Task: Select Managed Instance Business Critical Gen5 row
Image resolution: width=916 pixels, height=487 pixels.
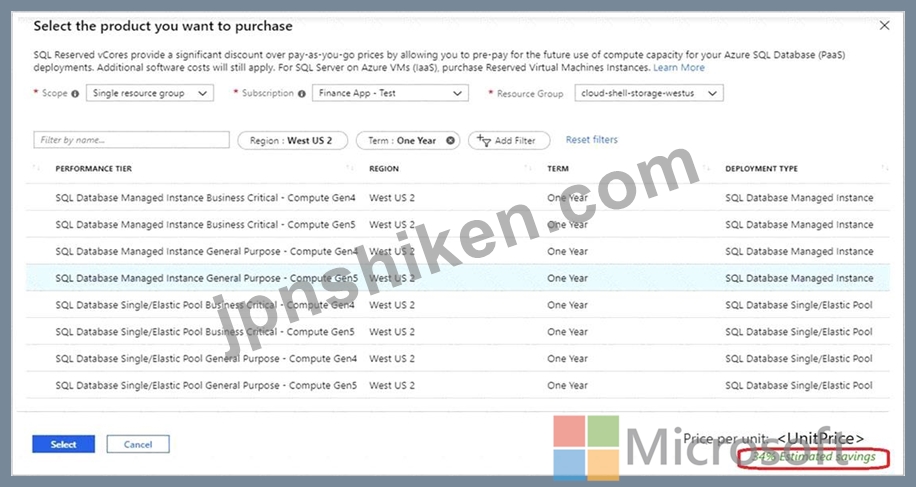Action: 458,225
